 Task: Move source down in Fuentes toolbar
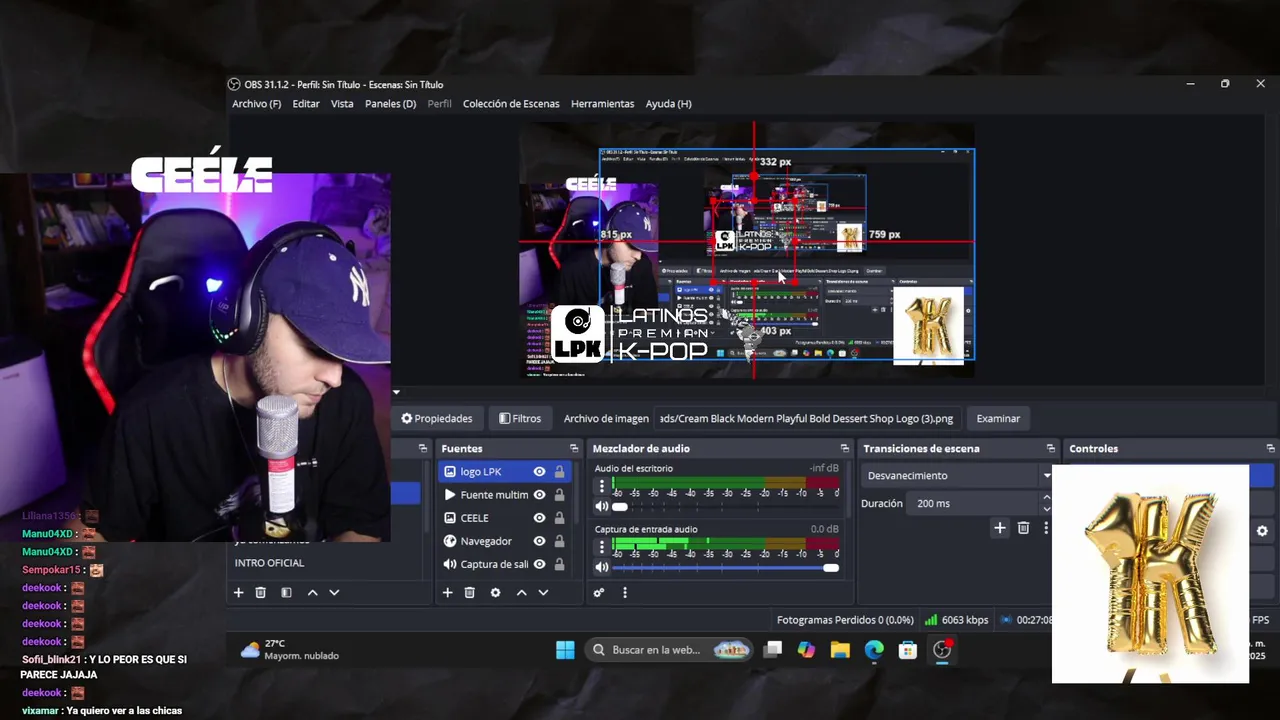(543, 593)
